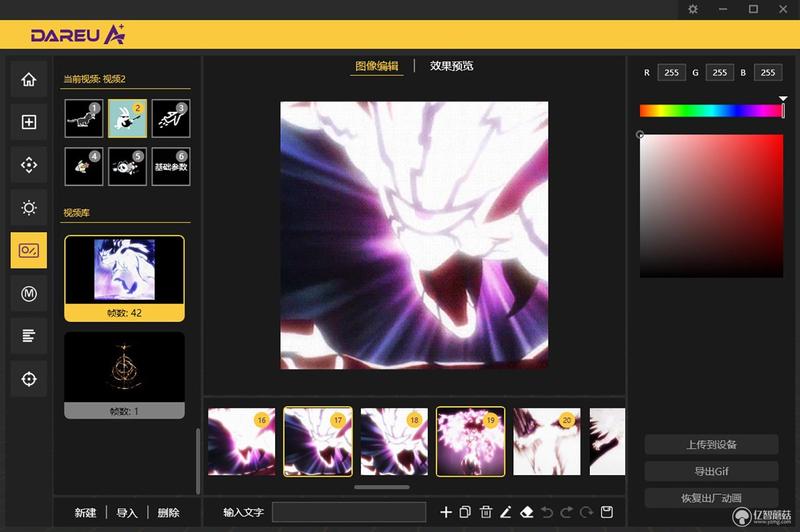800x532 pixels.
Task: Click the G value field
Action: [x=720, y=72]
